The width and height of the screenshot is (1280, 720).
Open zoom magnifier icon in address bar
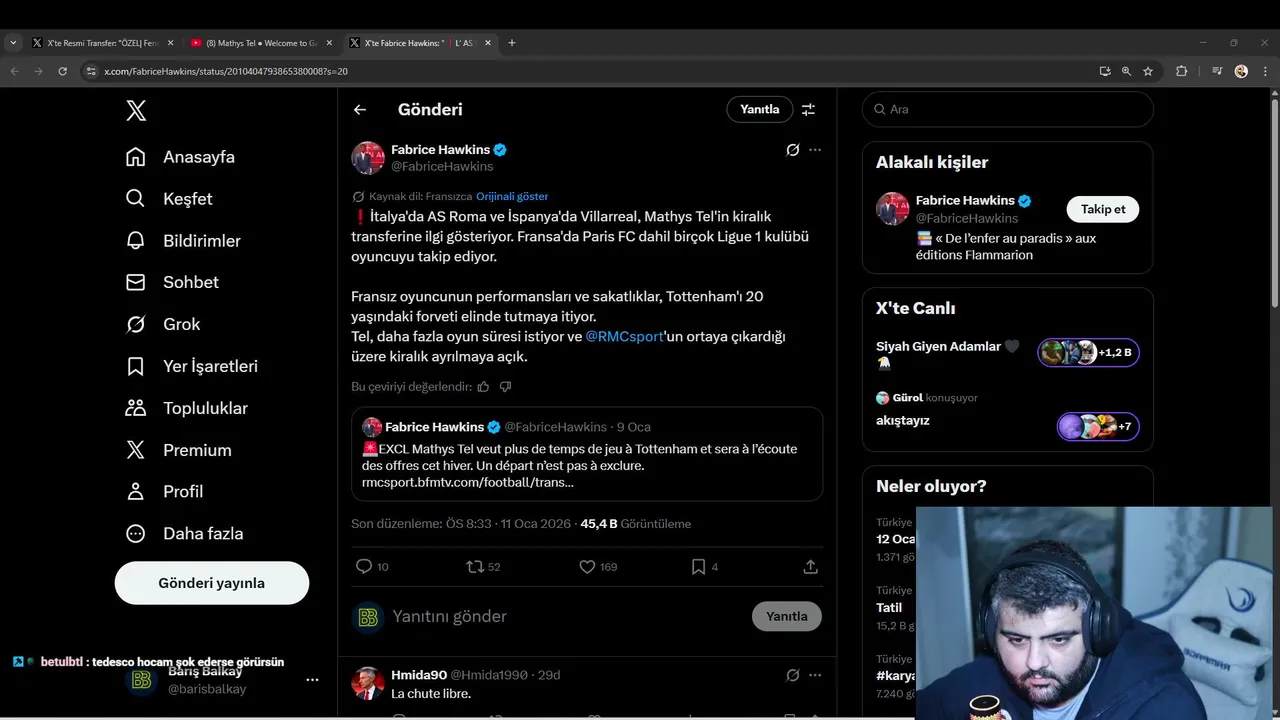[1126, 71]
